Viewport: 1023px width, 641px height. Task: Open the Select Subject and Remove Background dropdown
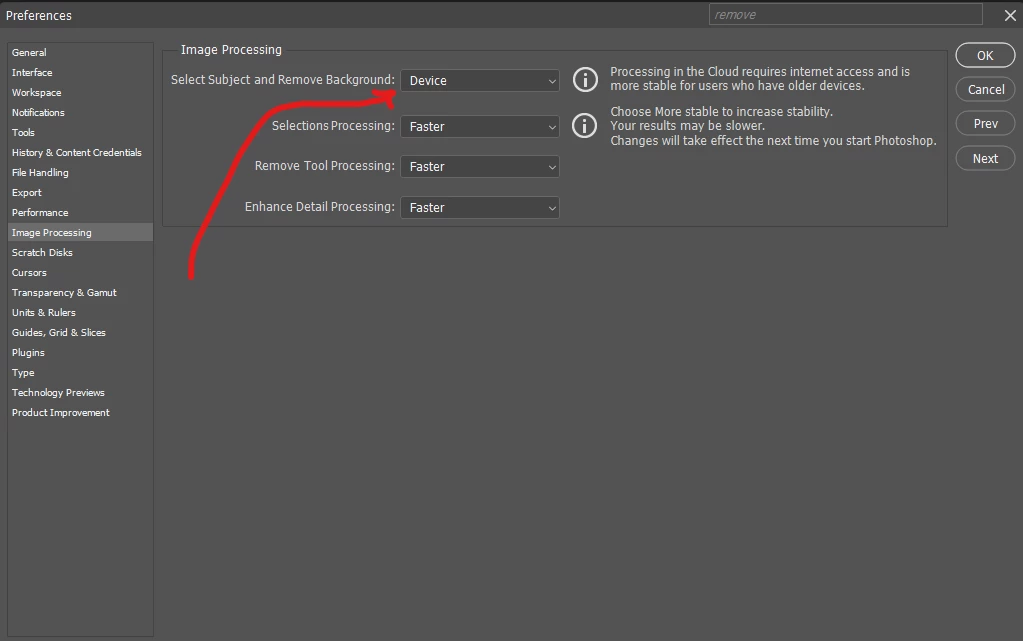480,81
